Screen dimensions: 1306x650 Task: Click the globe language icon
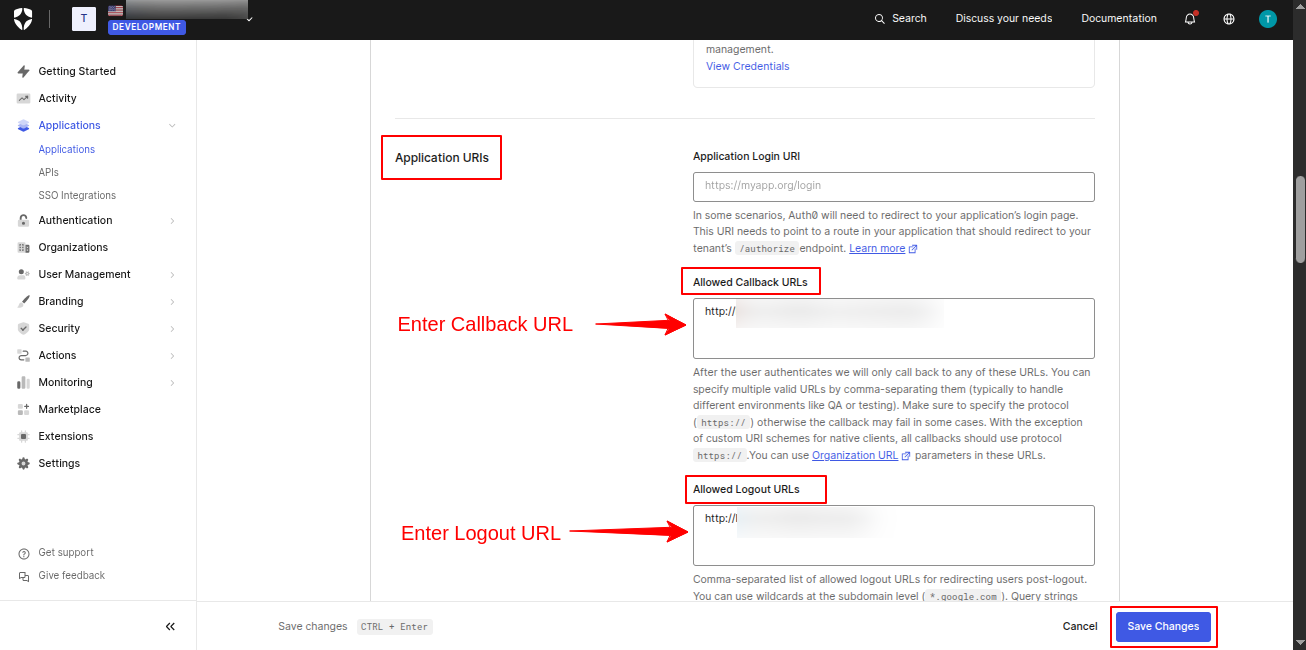1229,18
